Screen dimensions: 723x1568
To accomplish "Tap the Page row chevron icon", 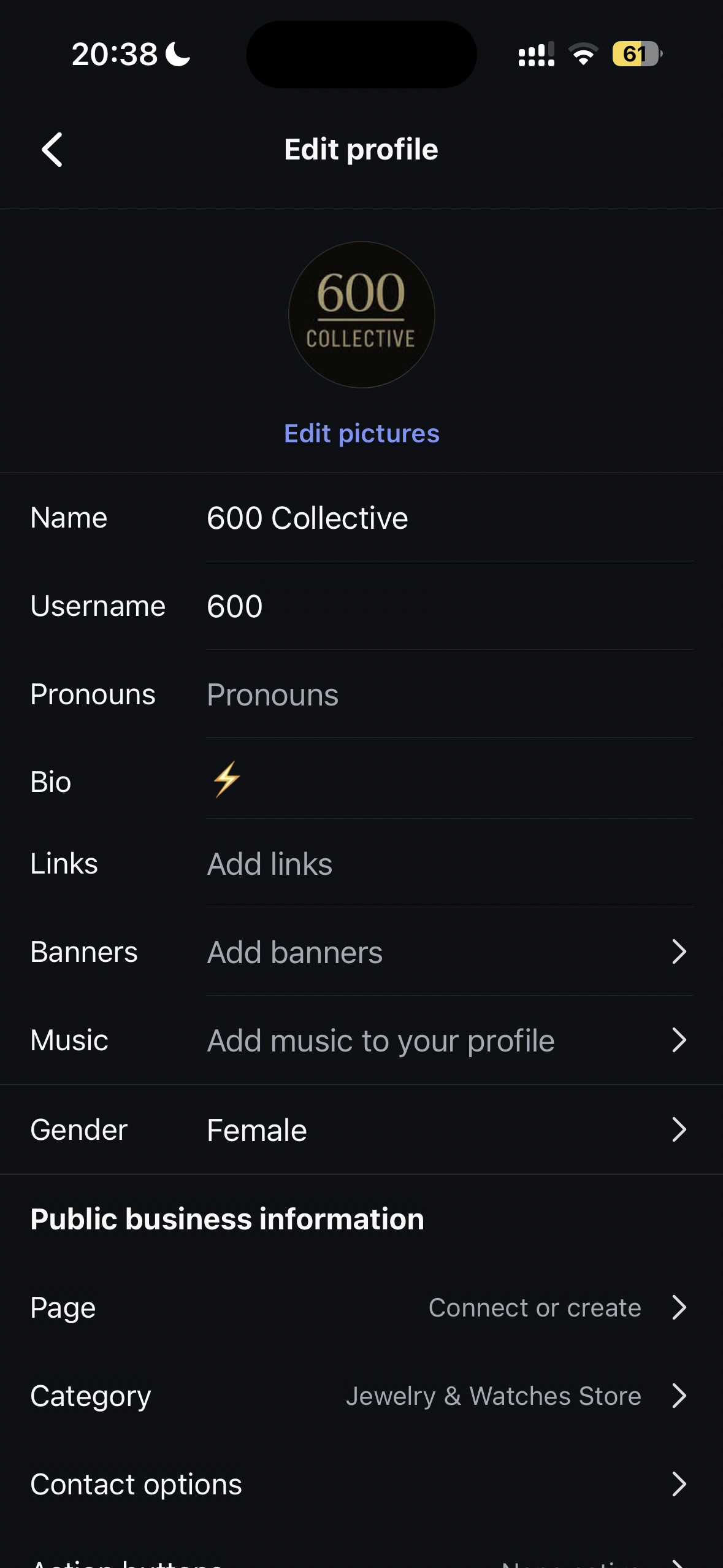I will 678,1308.
